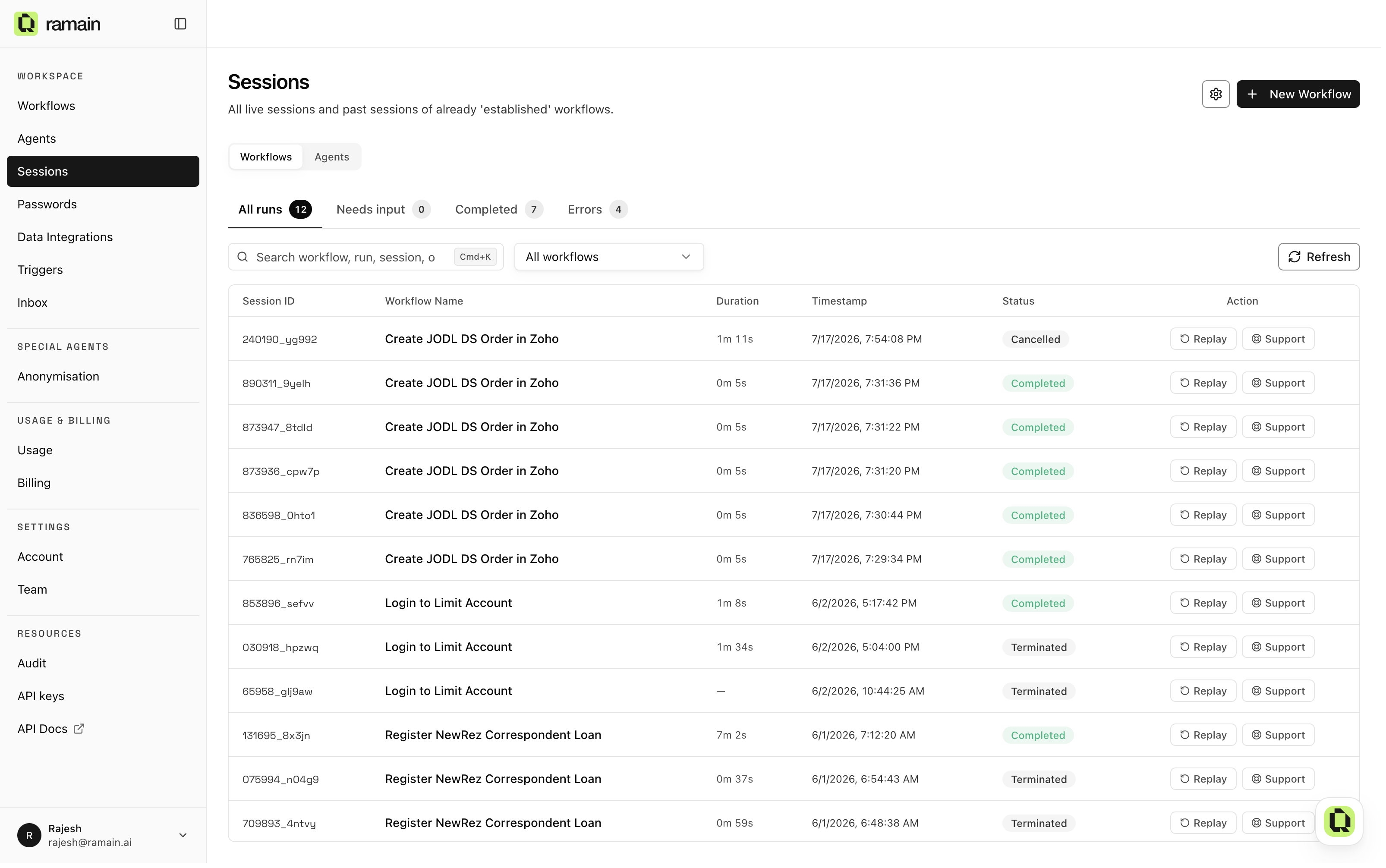Contact Support for session 873947_8tdld
Image resolution: width=1386 pixels, height=868 pixels.
coord(1278,427)
